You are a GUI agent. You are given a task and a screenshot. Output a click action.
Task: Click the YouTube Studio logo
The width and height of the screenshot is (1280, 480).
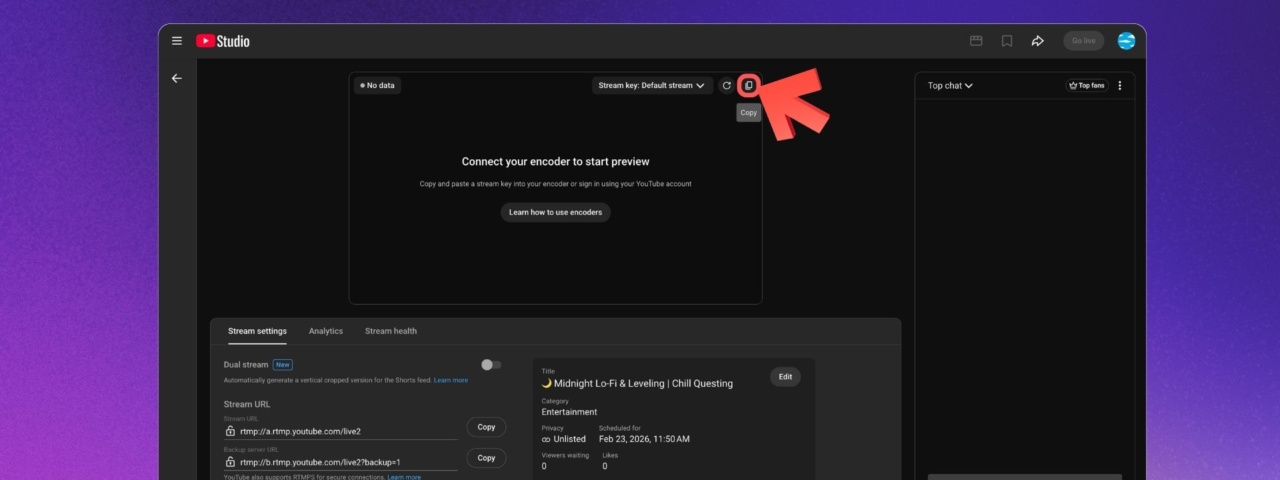[x=223, y=41]
